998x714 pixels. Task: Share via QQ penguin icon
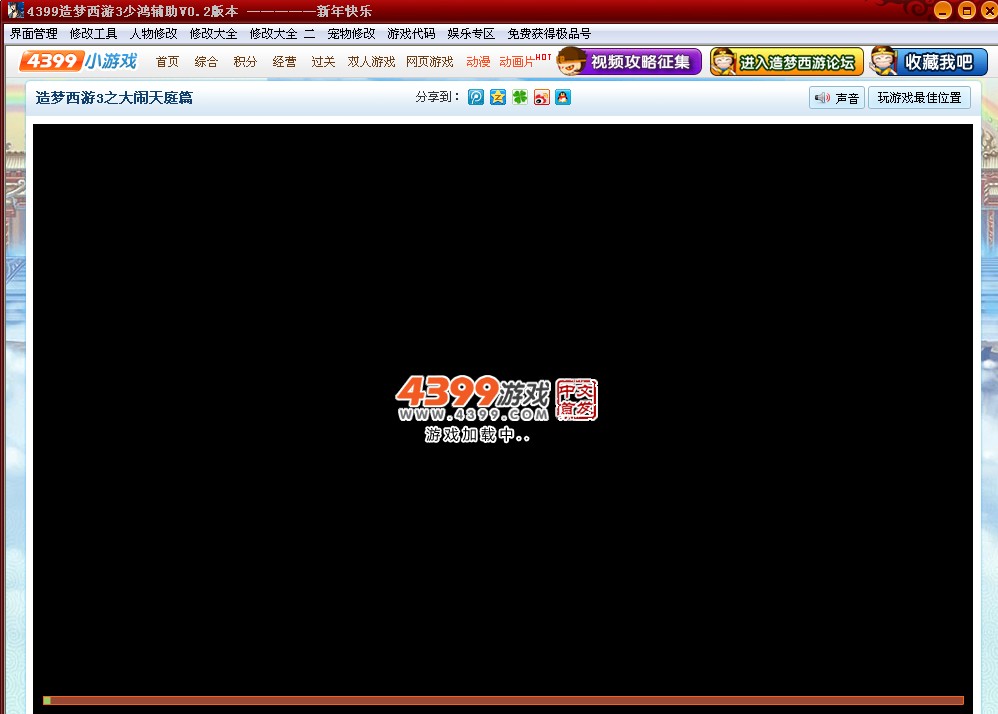[x=563, y=97]
